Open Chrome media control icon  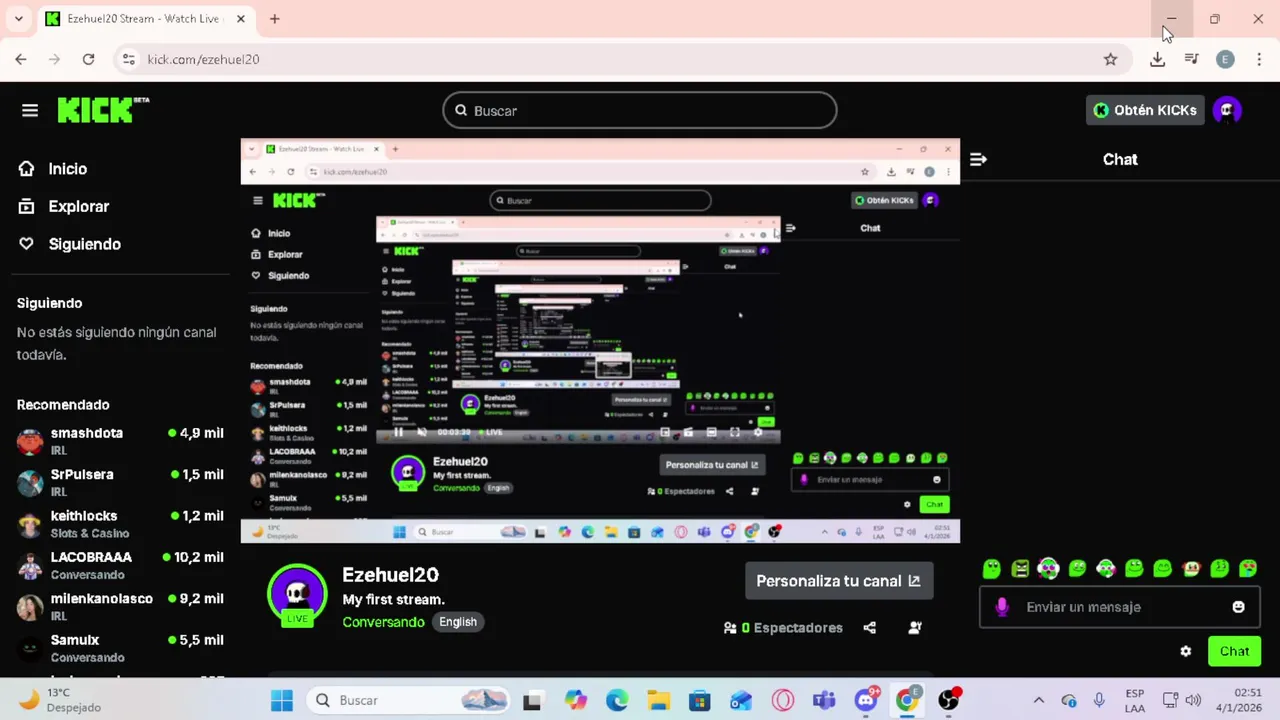[x=1191, y=59]
